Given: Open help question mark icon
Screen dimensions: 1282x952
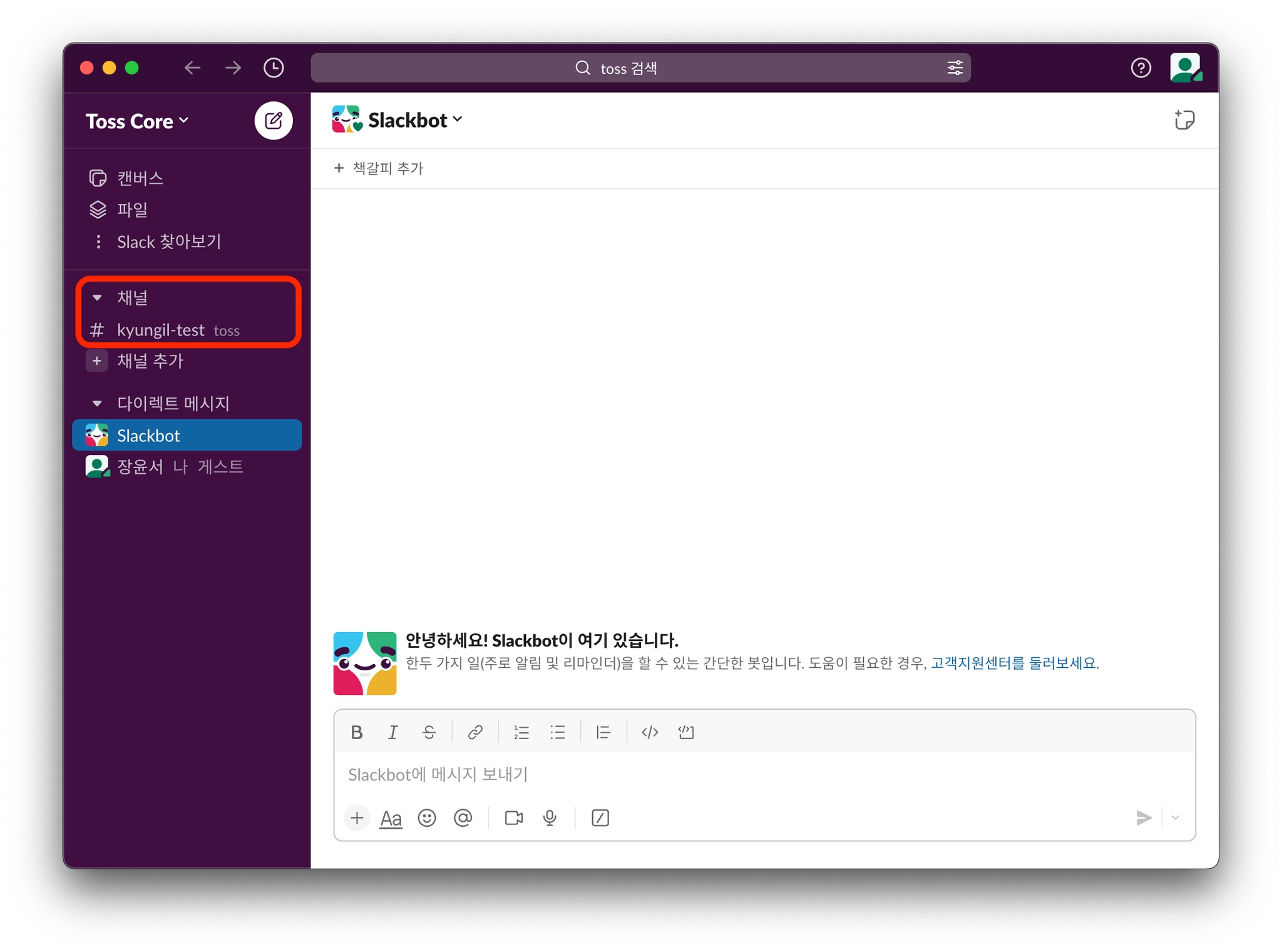Looking at the screenshot, I should pyautogui.click(x=1141, y=68).
